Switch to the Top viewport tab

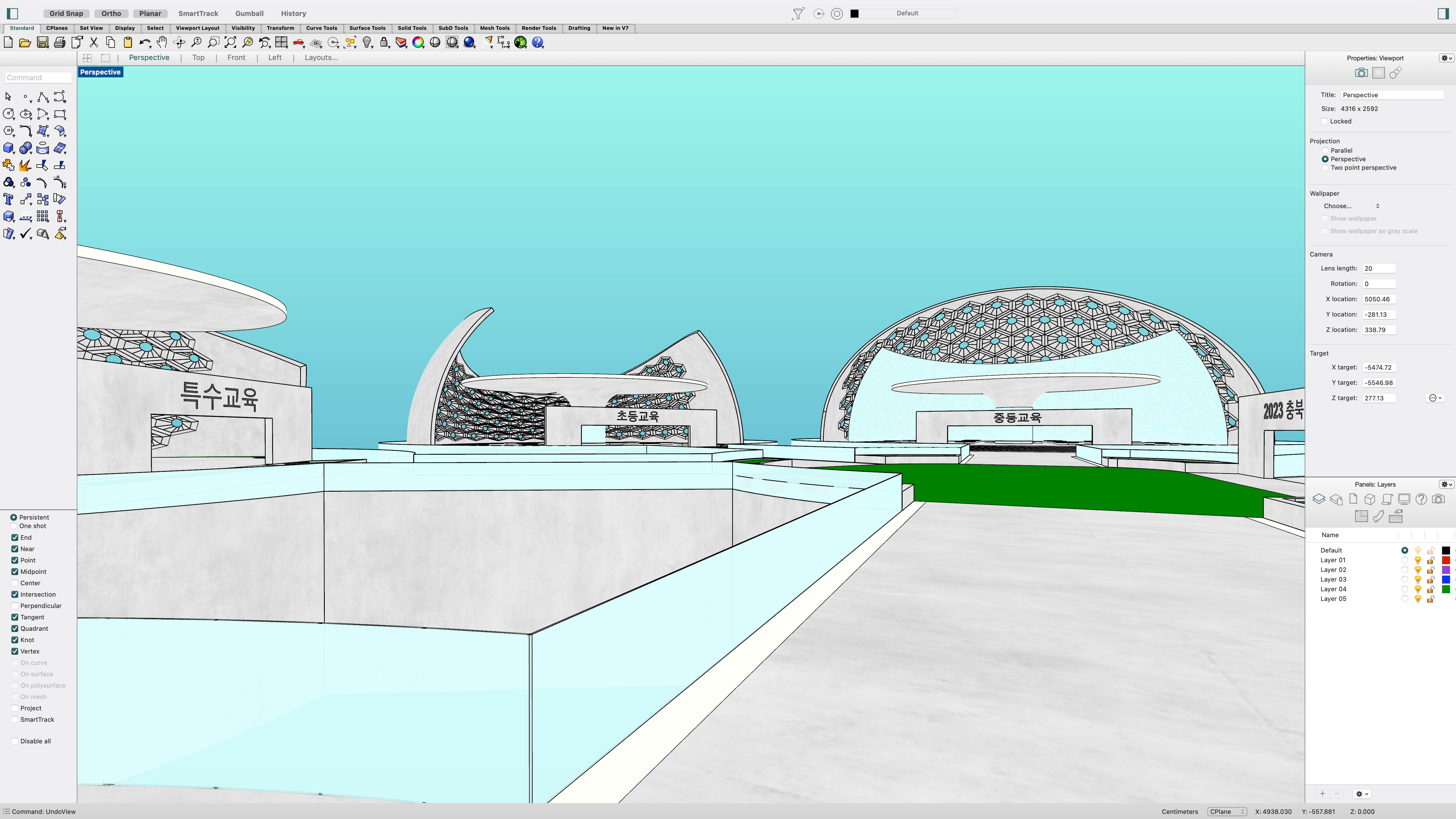click(x=198, y=58)
